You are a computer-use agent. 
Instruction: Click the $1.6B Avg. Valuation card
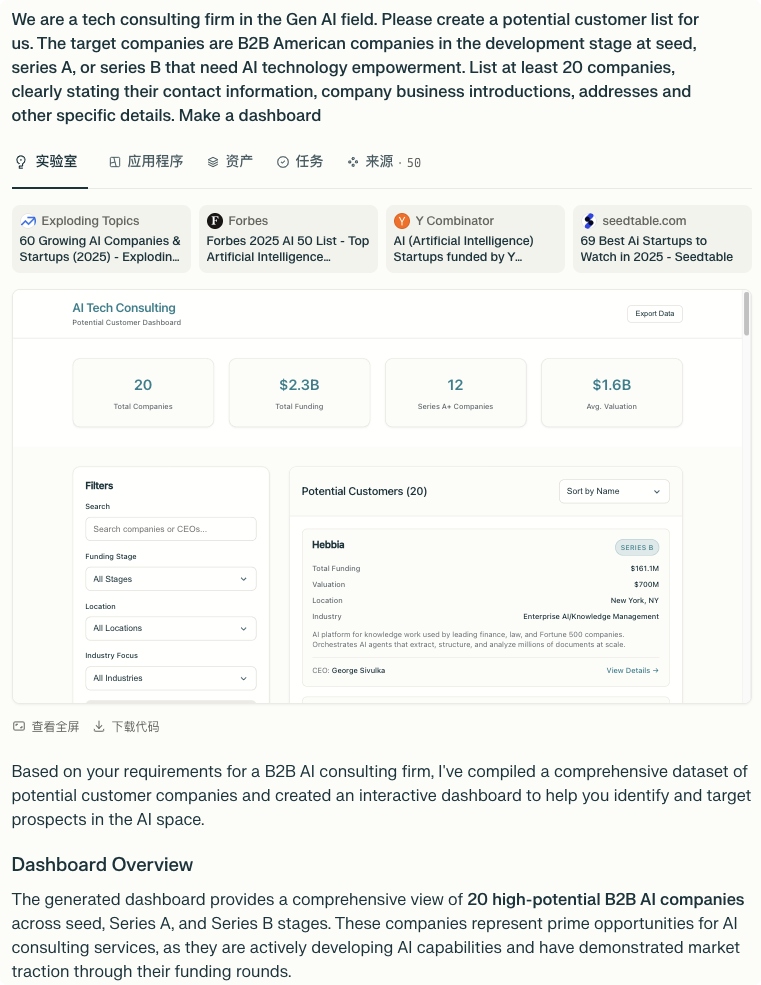[x=611, y=393]
